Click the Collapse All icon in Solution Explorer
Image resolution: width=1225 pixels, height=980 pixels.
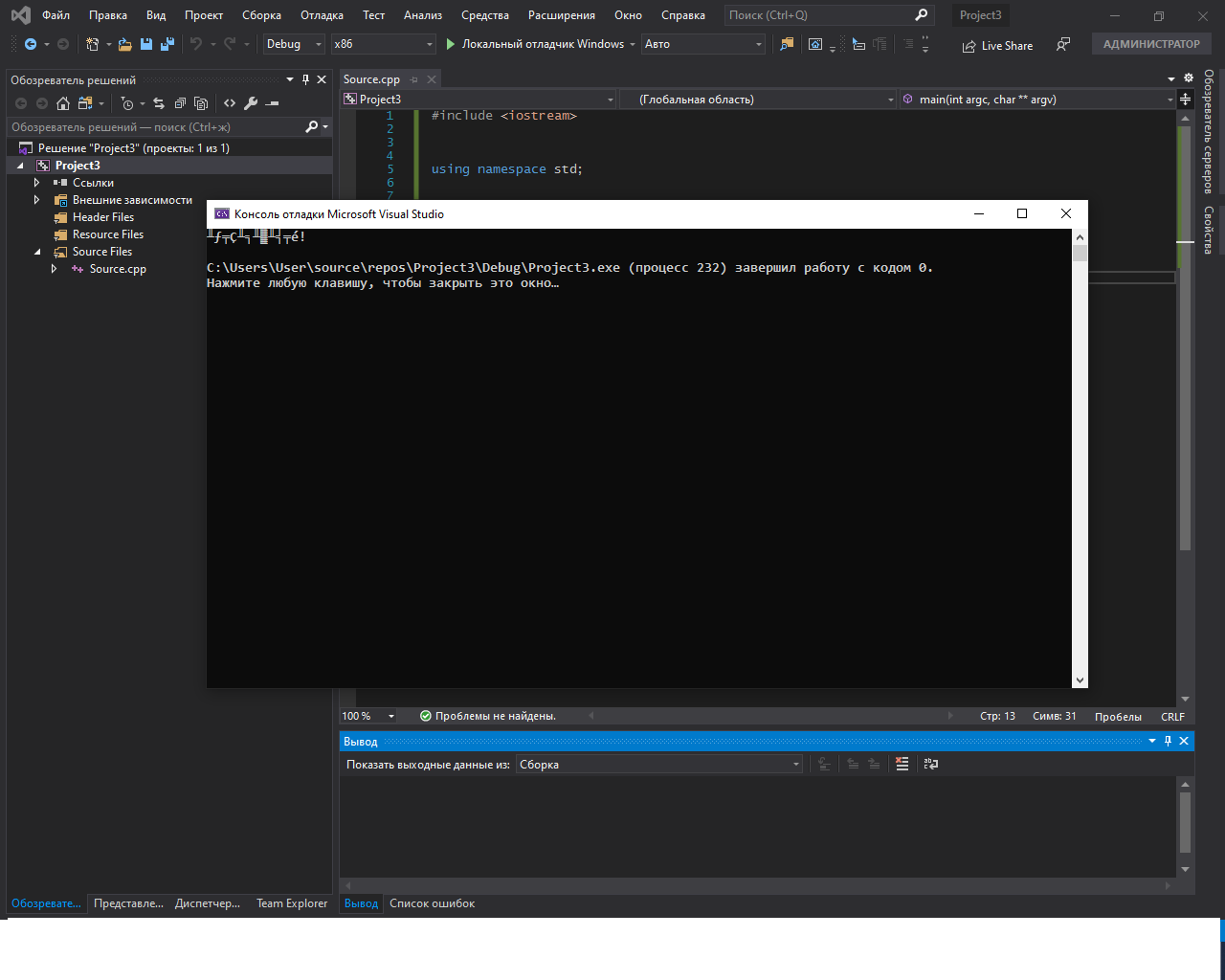tap(180, 103)
